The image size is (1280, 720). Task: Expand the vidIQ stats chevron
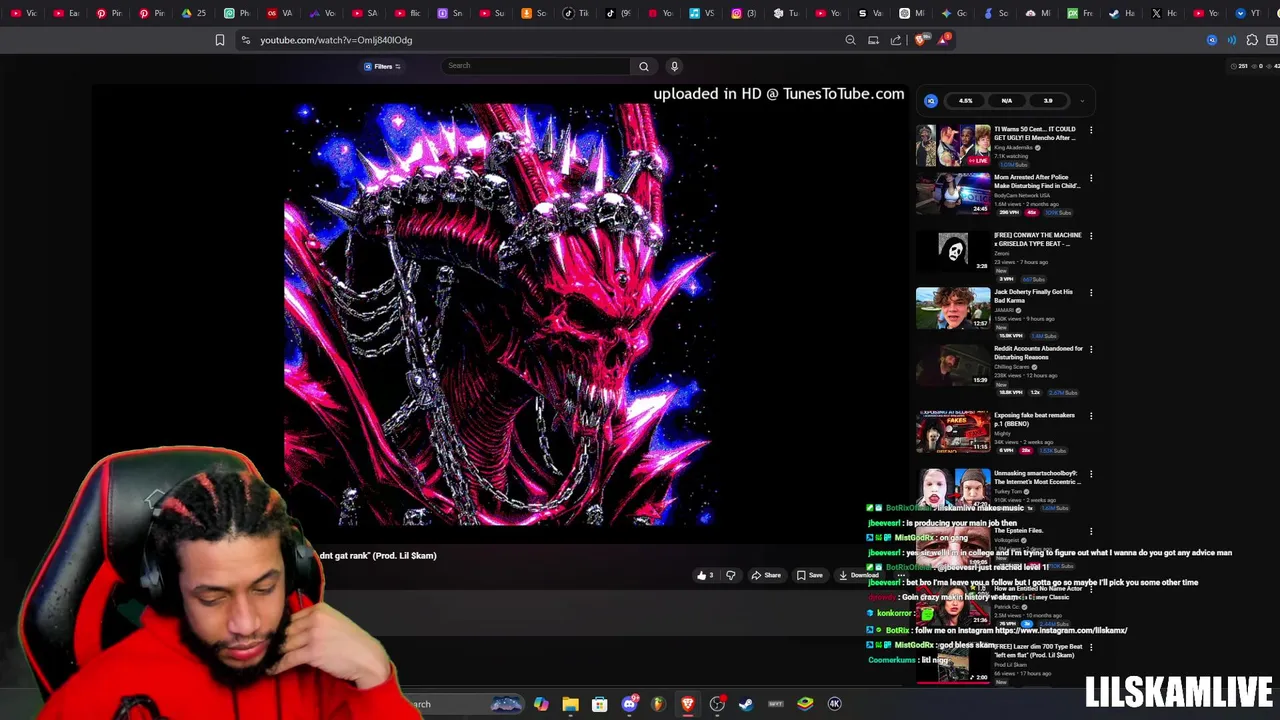pos(1081,101)
